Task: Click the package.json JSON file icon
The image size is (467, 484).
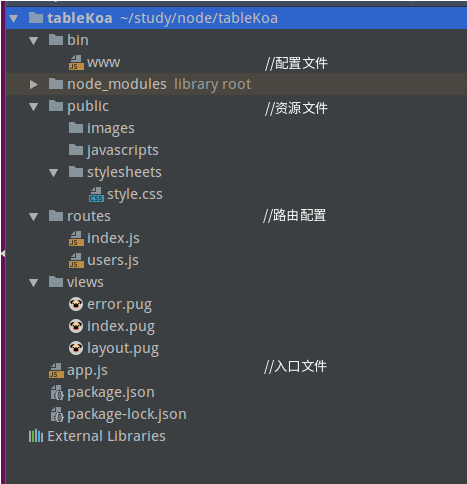Action: click(57, 392)
